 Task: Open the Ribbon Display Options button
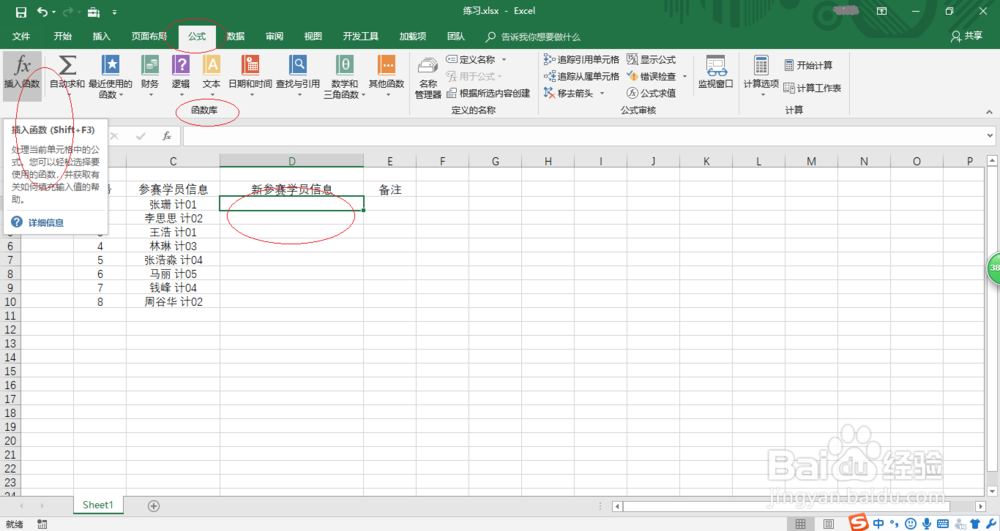[881, 11]
